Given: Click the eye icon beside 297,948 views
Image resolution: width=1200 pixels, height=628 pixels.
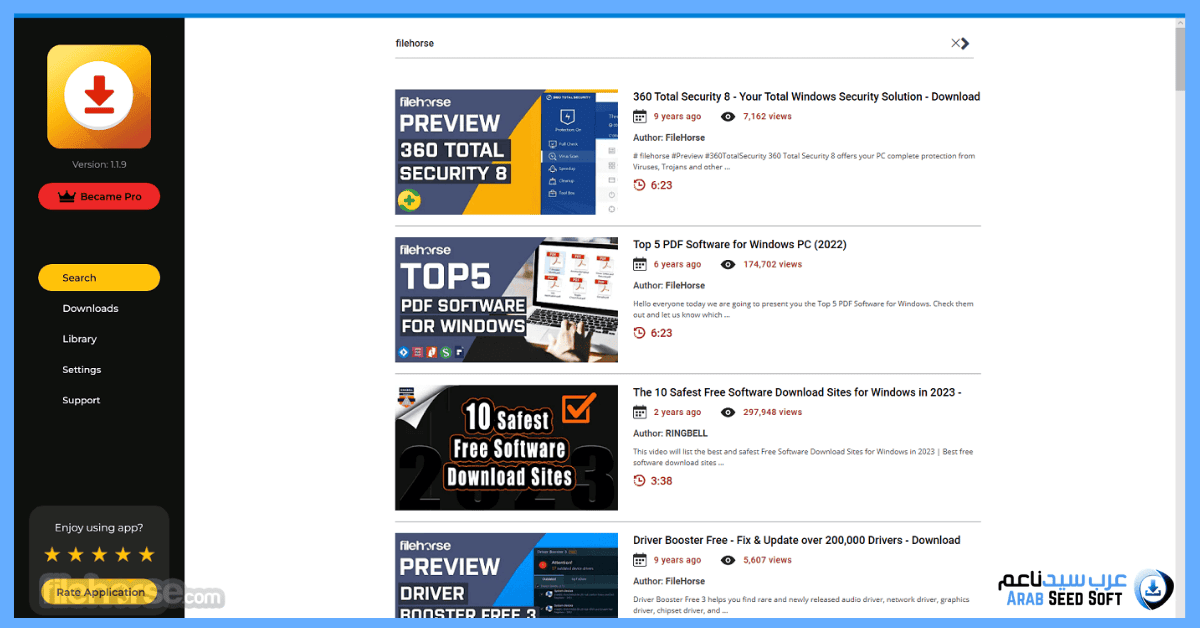Looking at the screenshot, I should tap(728, 413).
